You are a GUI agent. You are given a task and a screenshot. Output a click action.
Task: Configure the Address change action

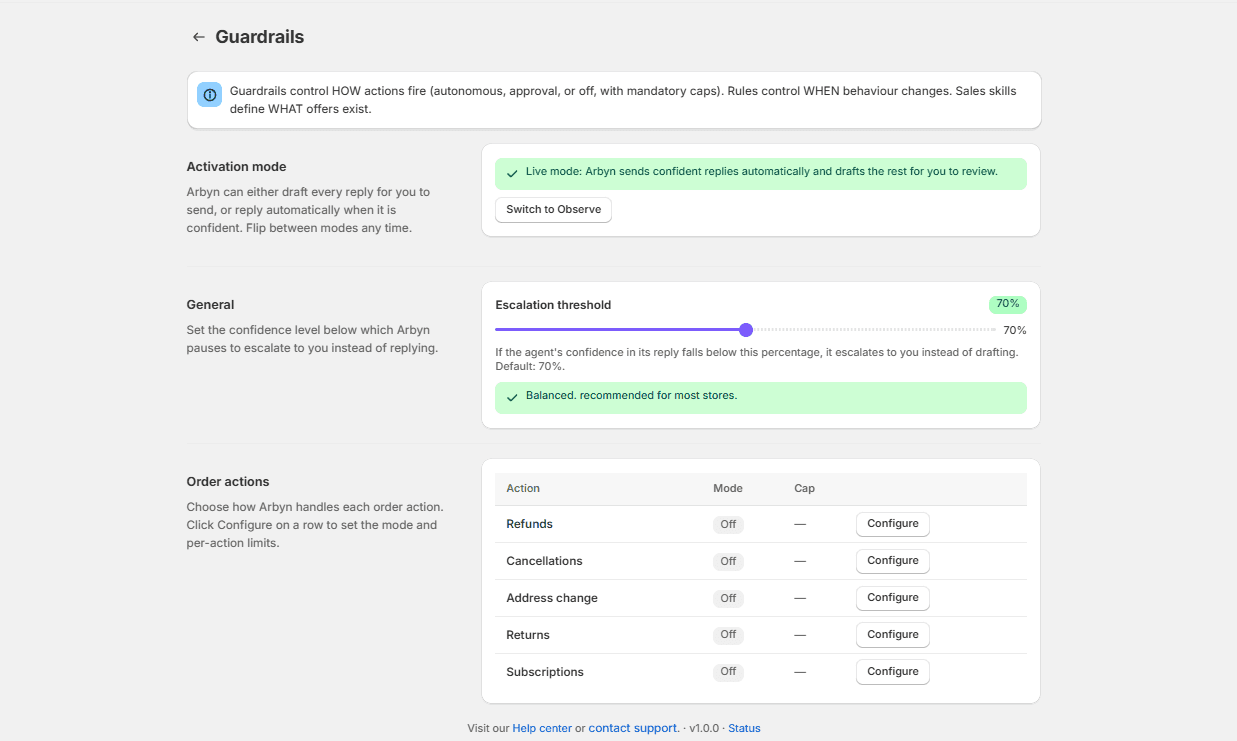pyautogui.click(x=893, y=598)
